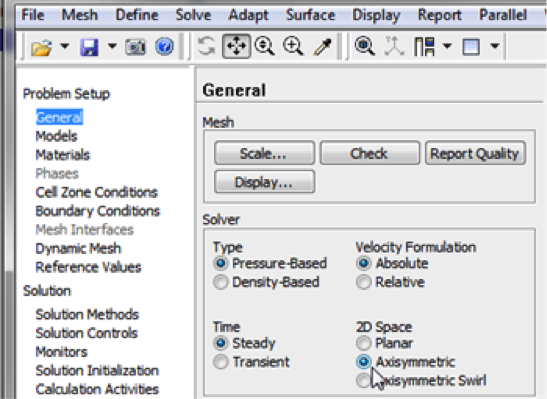Image resolution: width=547 pixels, height=399 pixels.
Task: Expand the save dropdown arrow
Action: 112,46
